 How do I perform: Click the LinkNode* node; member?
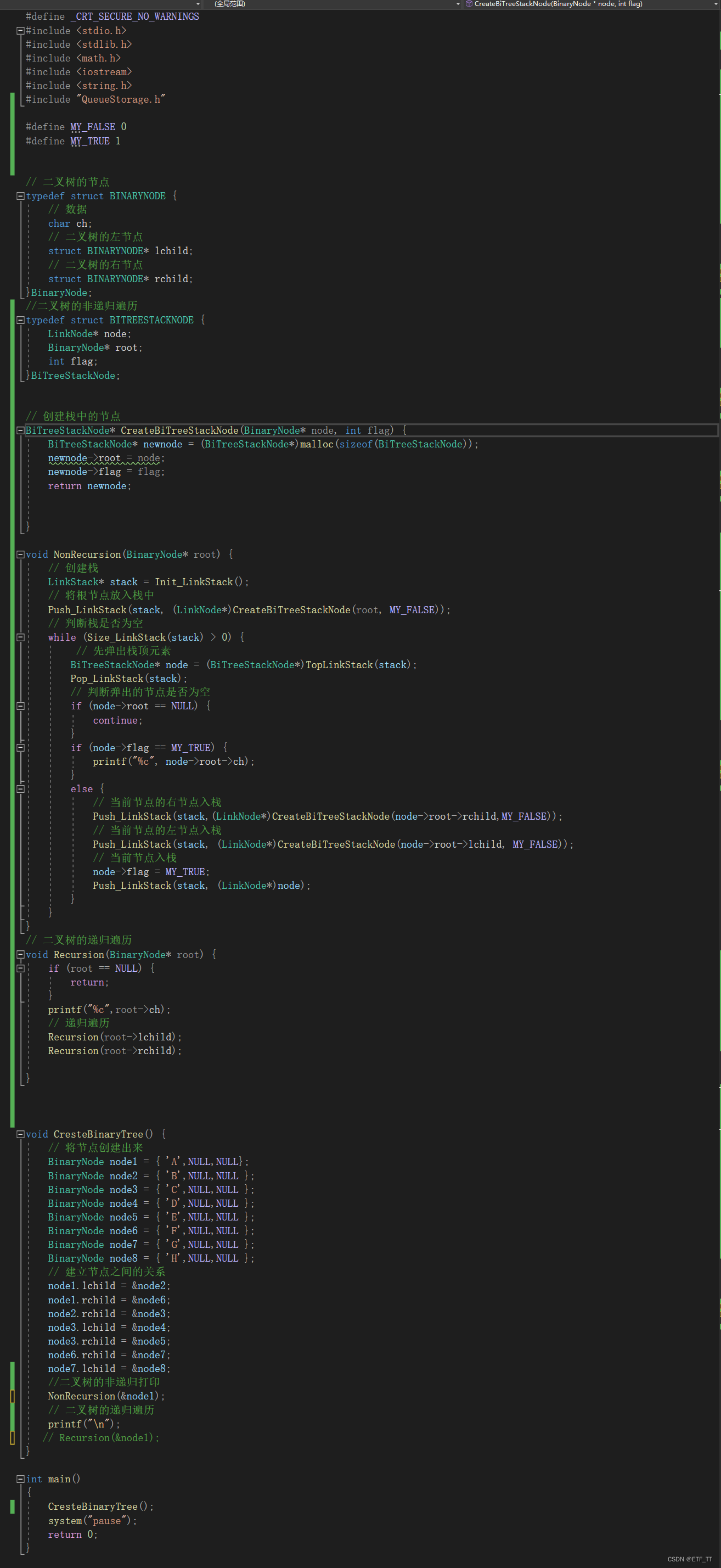tap(89, 334)
